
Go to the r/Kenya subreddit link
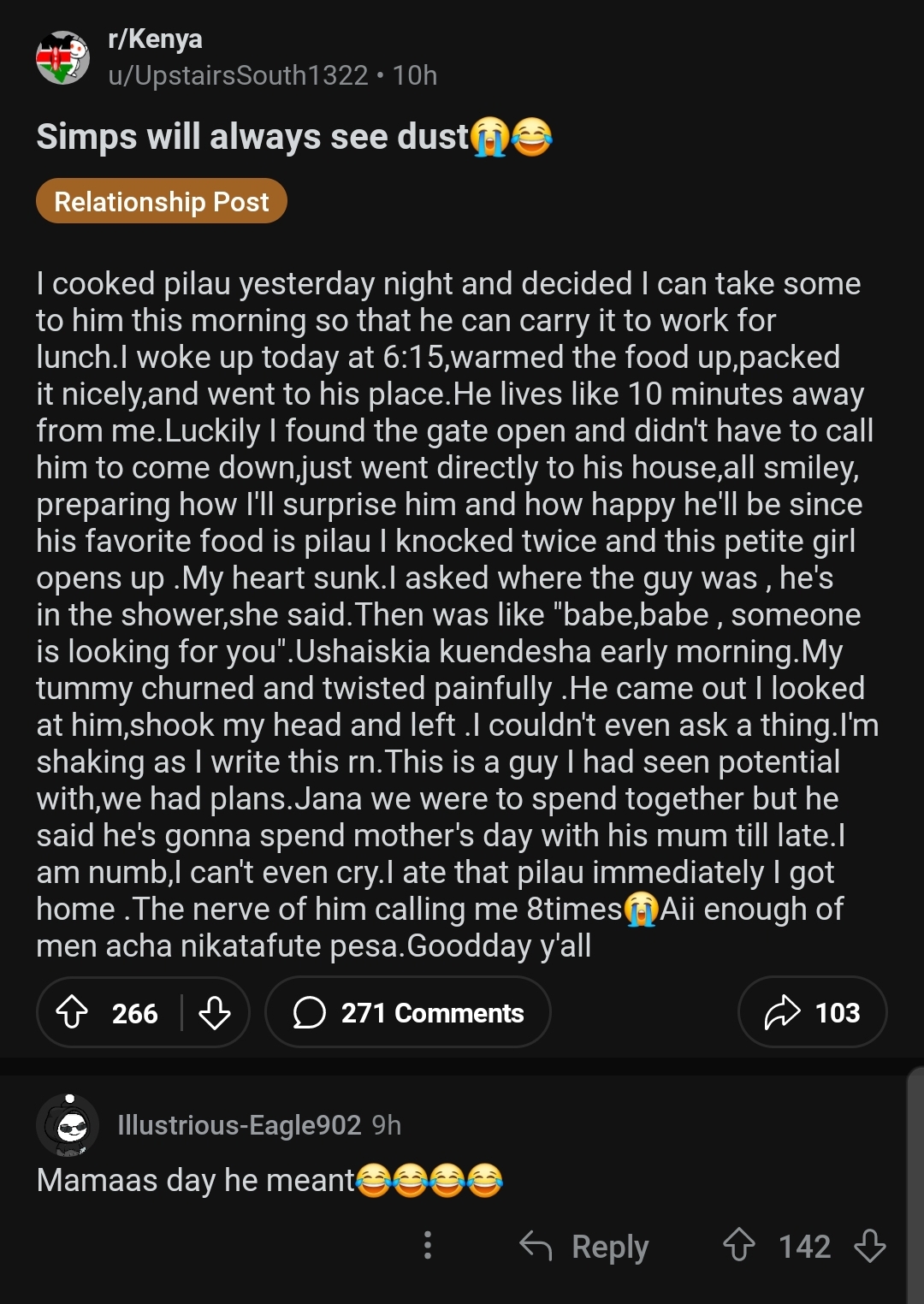coord(156,39)
